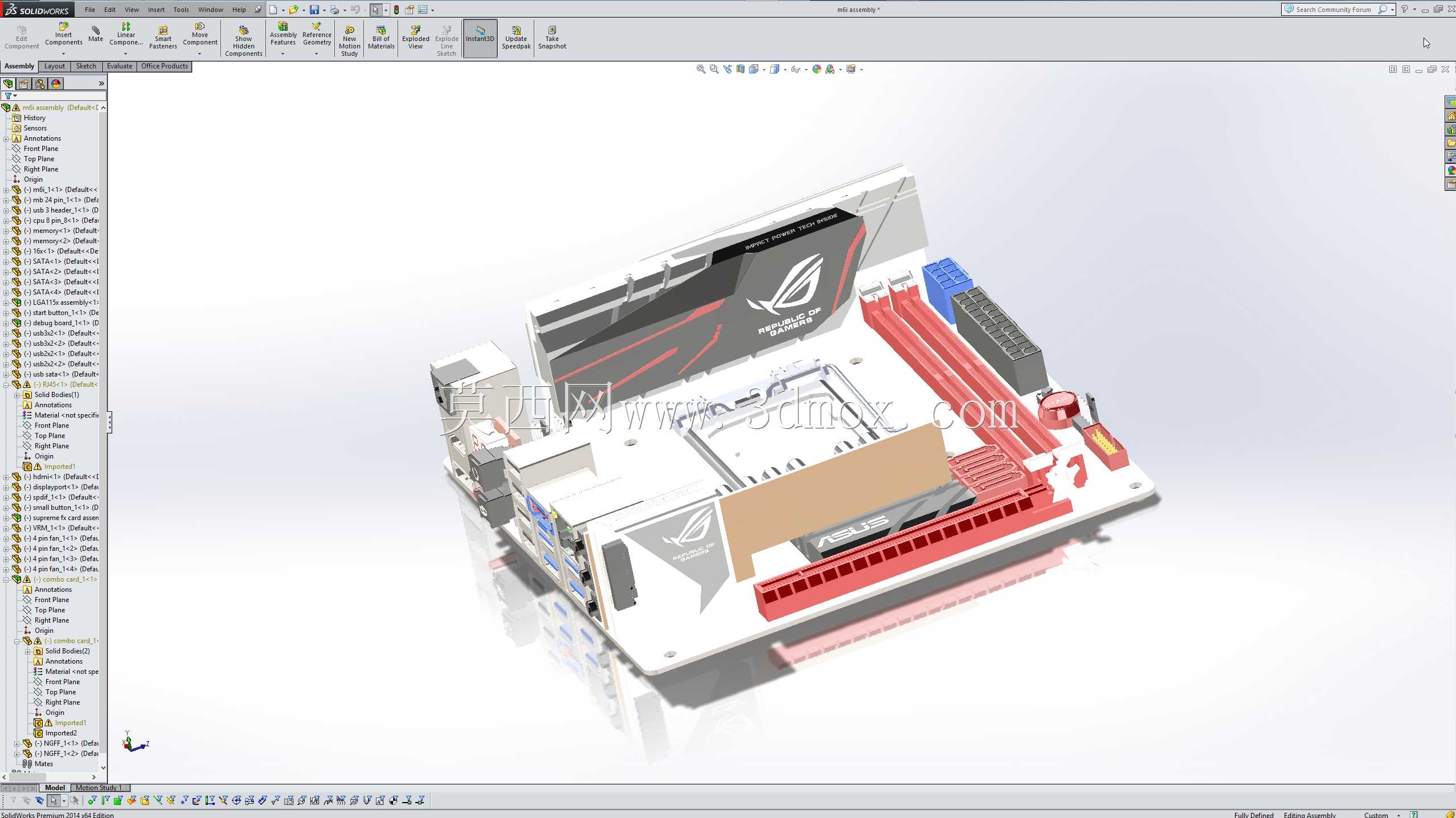1456x818 pixels.
Task: Switch to the ConfigurationManager panel tab
Action: [40, 84]
